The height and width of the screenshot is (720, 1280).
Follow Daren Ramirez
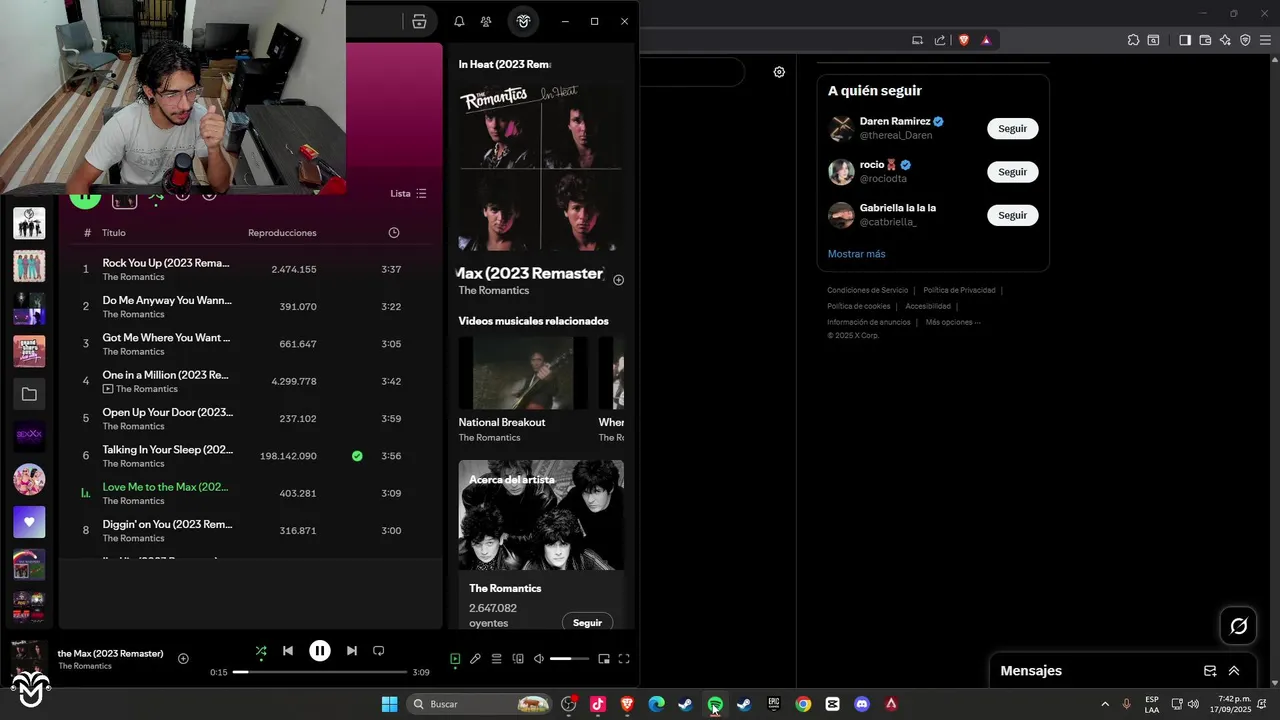(1013, 129)
